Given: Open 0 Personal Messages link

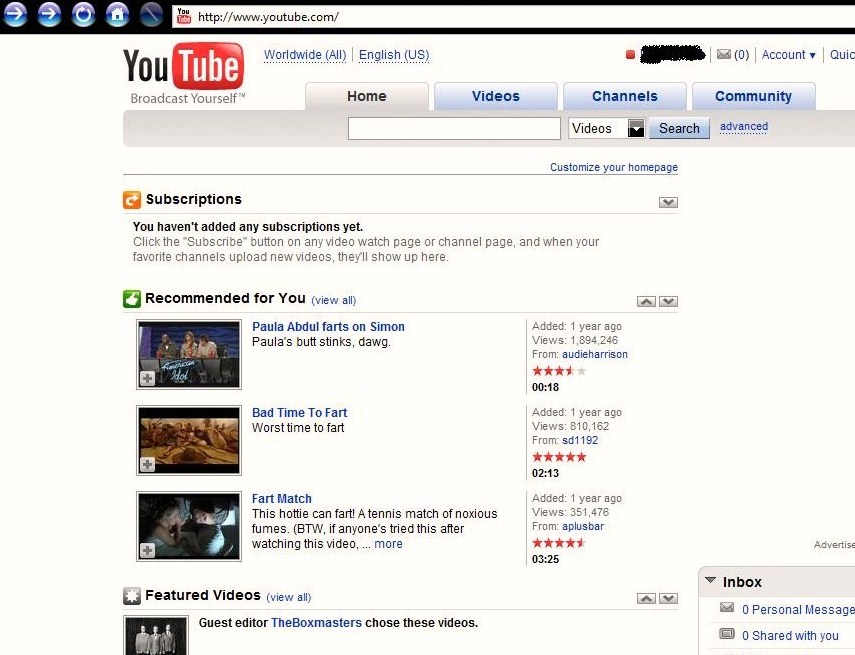Looking at the screenshot, I should point(798,610).
